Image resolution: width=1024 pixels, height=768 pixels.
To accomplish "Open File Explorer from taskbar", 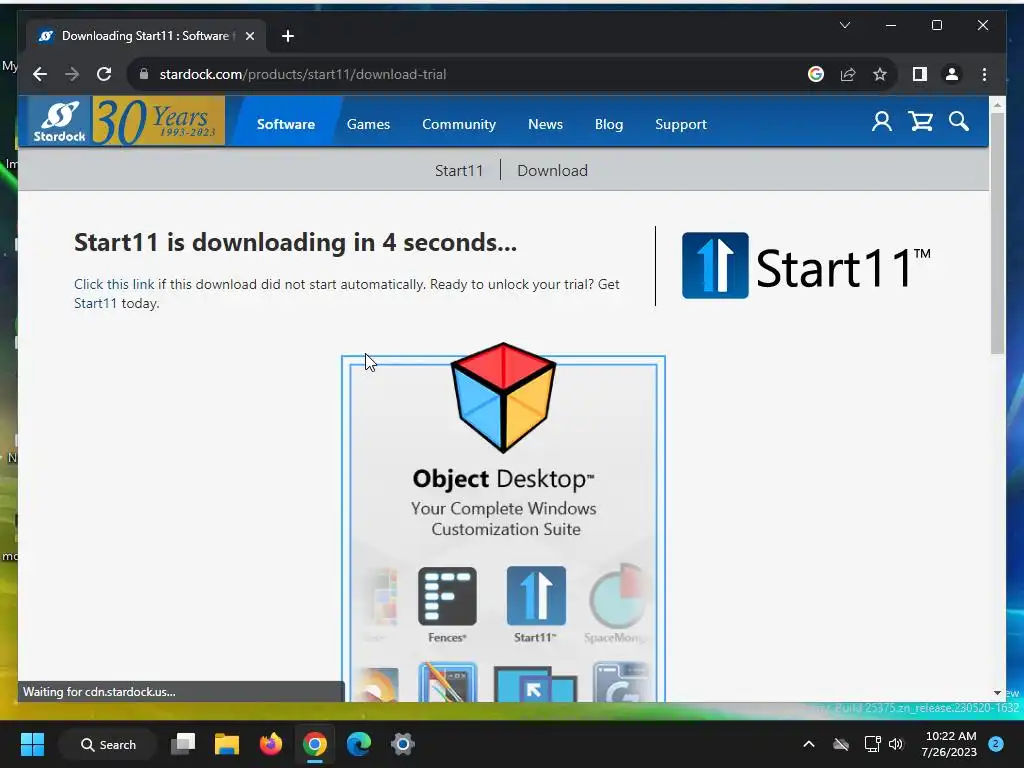I will click(x=227, y=744).
